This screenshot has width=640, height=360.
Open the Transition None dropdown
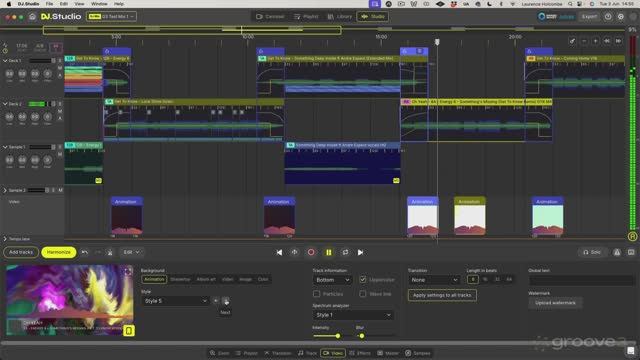[x=434, y=280]
